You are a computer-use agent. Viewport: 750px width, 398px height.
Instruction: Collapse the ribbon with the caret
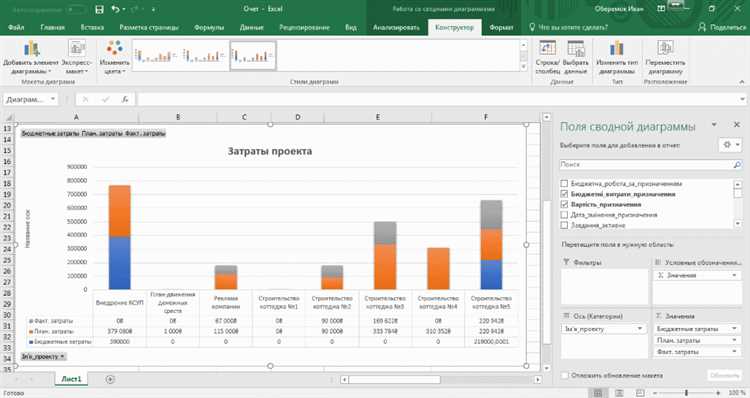pos(741,82)
